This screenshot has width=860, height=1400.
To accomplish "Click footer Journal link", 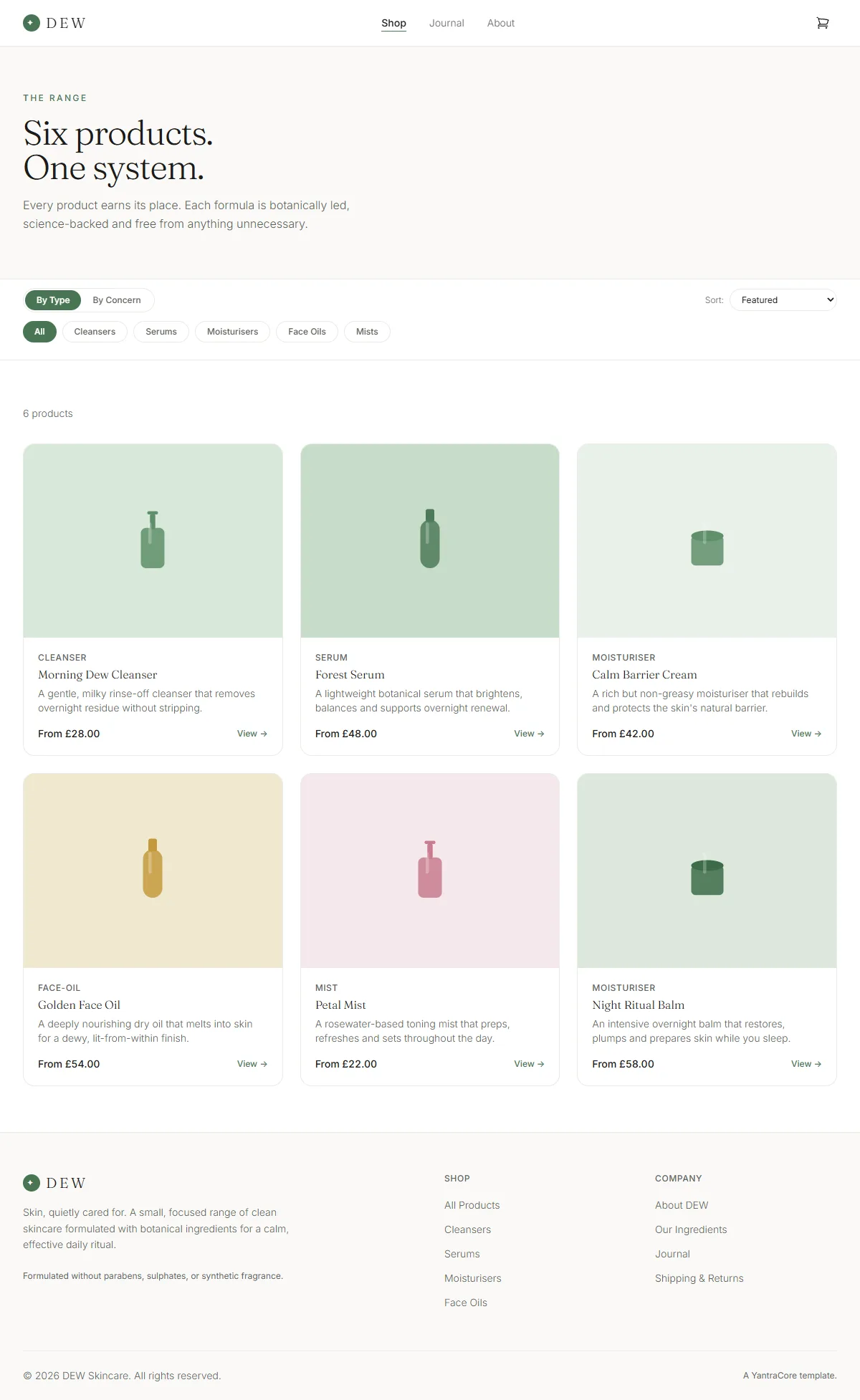I will pyautogui.click(x=672, y=1254).
